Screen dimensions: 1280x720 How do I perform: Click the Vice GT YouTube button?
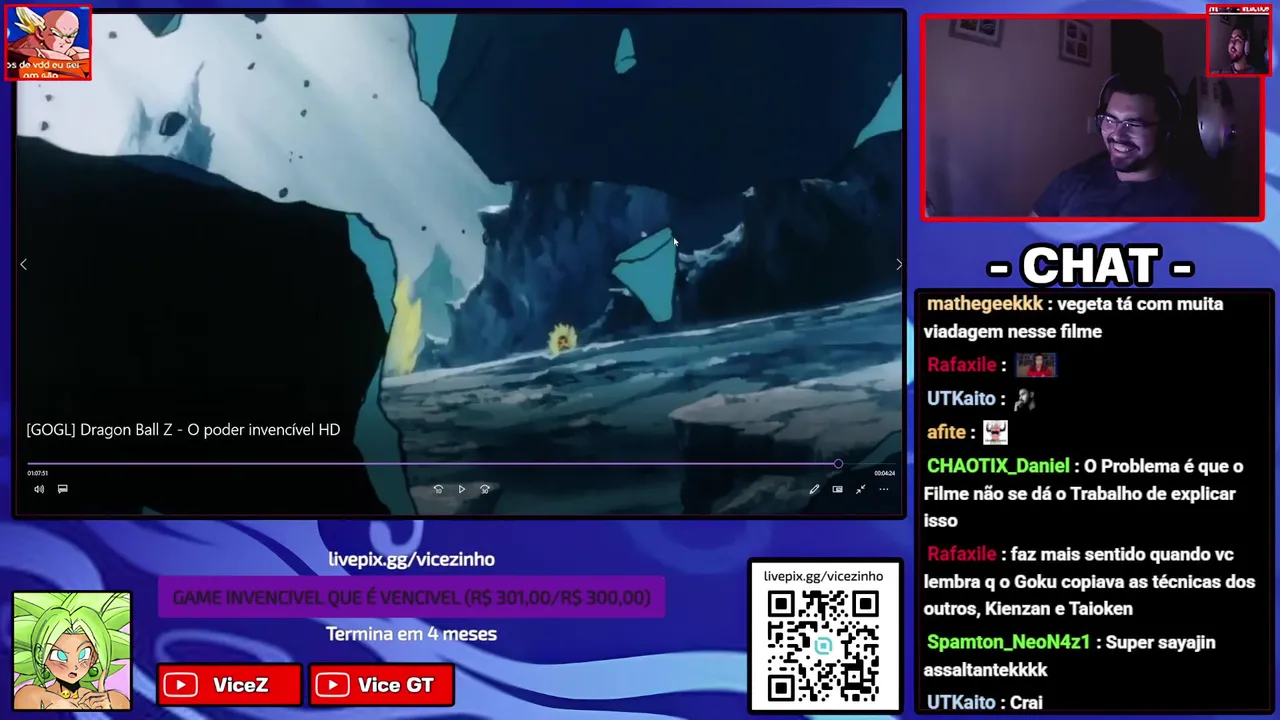point(382,685)
